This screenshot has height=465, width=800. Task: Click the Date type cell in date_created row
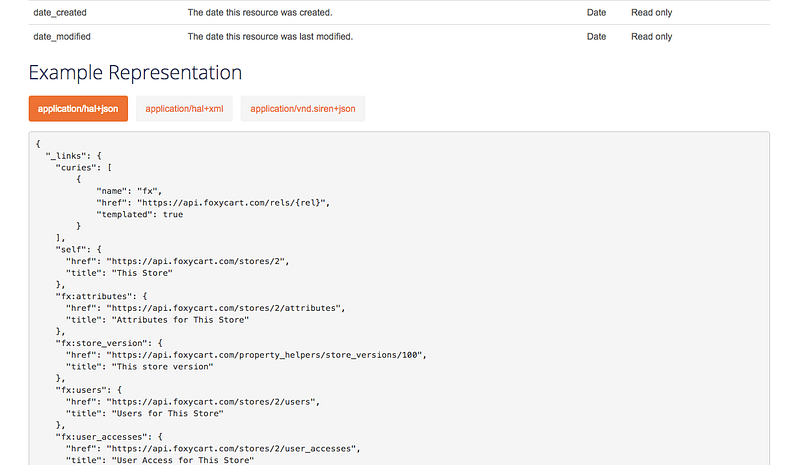596,13
